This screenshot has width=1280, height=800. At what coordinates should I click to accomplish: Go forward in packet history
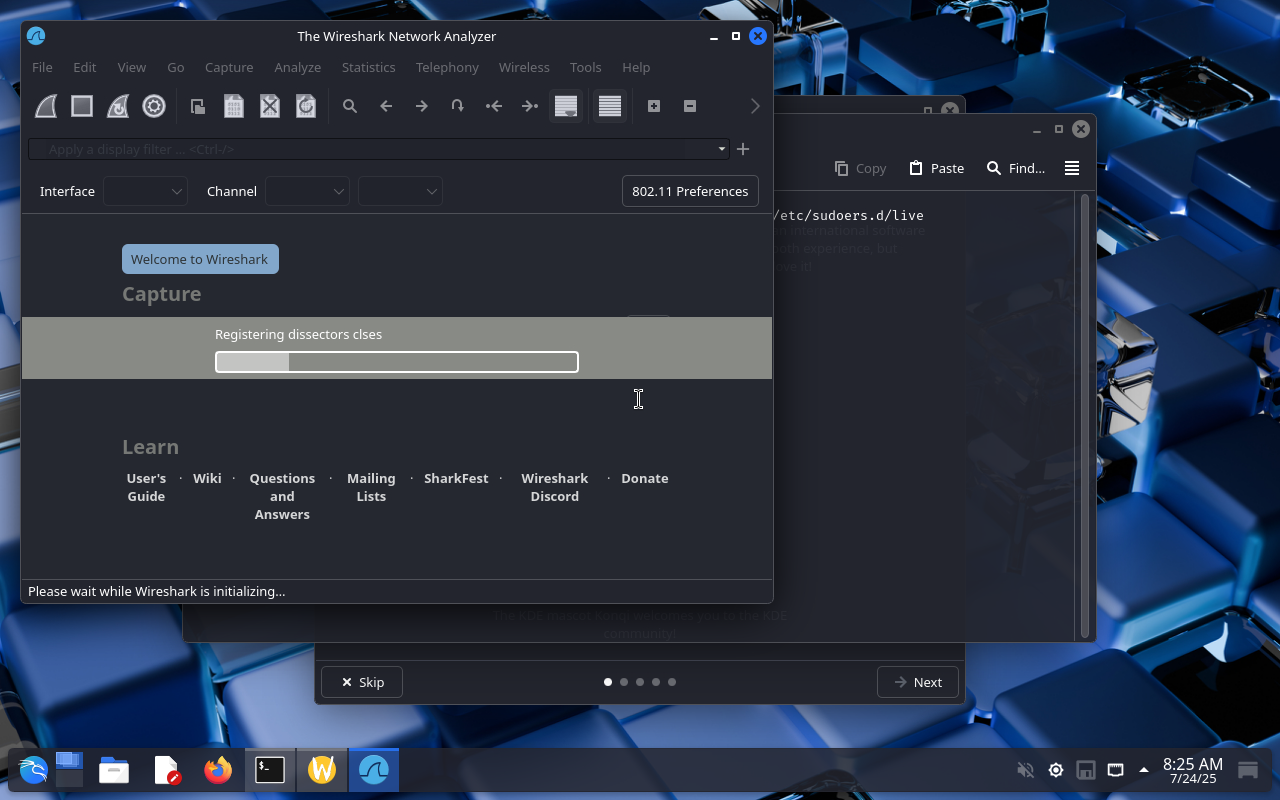coord(422,106)
